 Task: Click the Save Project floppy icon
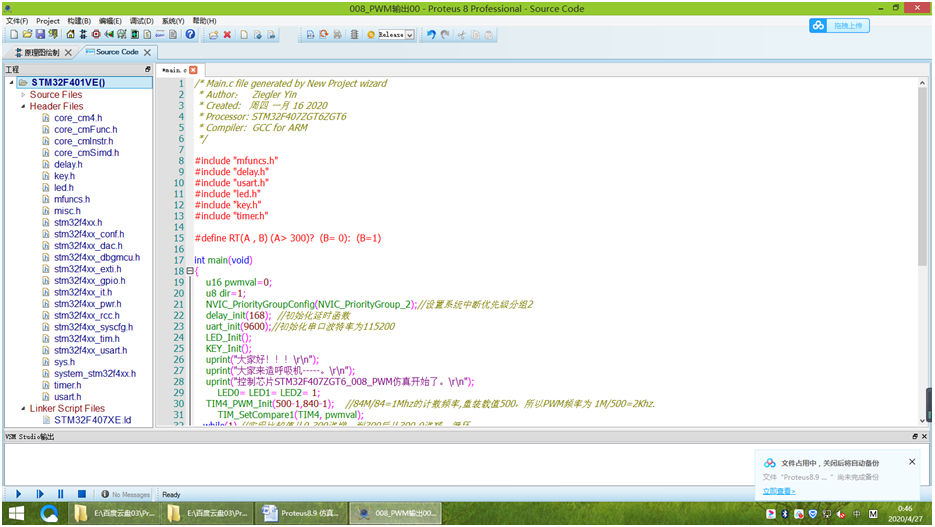[x=40, y=35]
